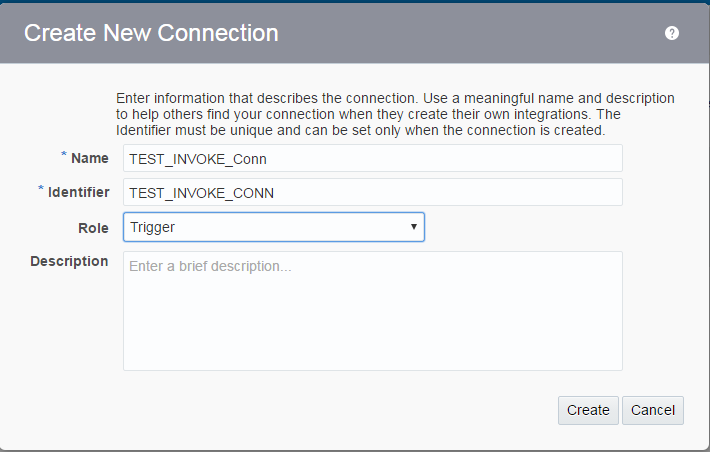The image size is (710, 452).
Task: Click the Description label
Action: 69,261
